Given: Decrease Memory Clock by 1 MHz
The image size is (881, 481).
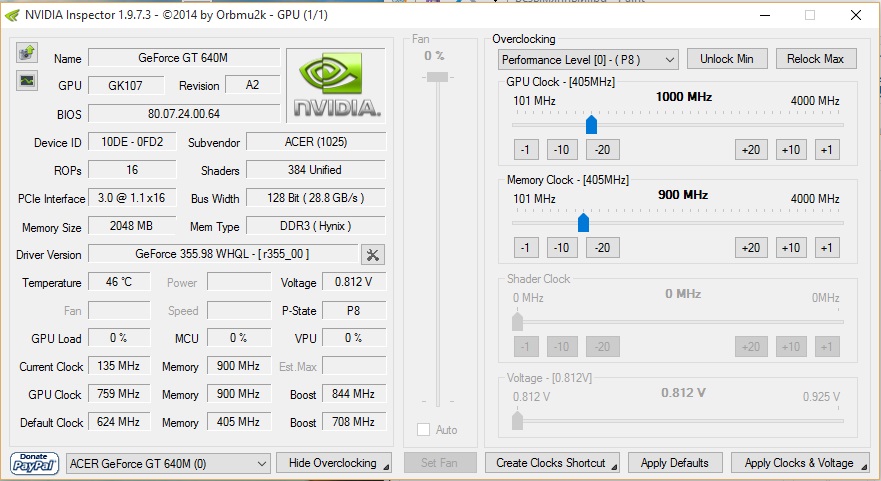Looking at the screenshot, I should click(526, 248).
